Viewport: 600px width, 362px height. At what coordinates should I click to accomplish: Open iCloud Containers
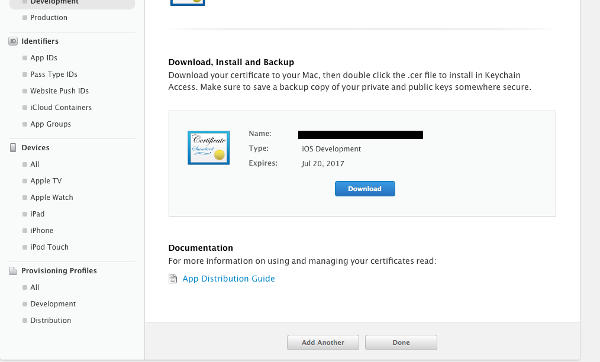click(x=61, y=108)
